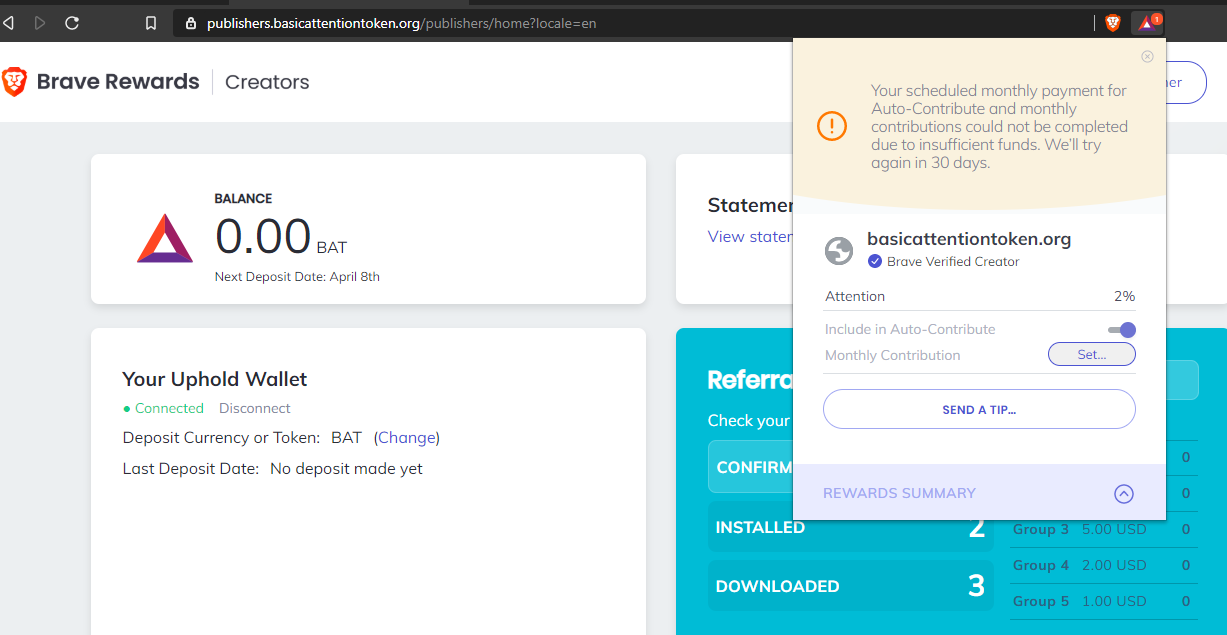Open the View statements link

[x=750, y=237]
